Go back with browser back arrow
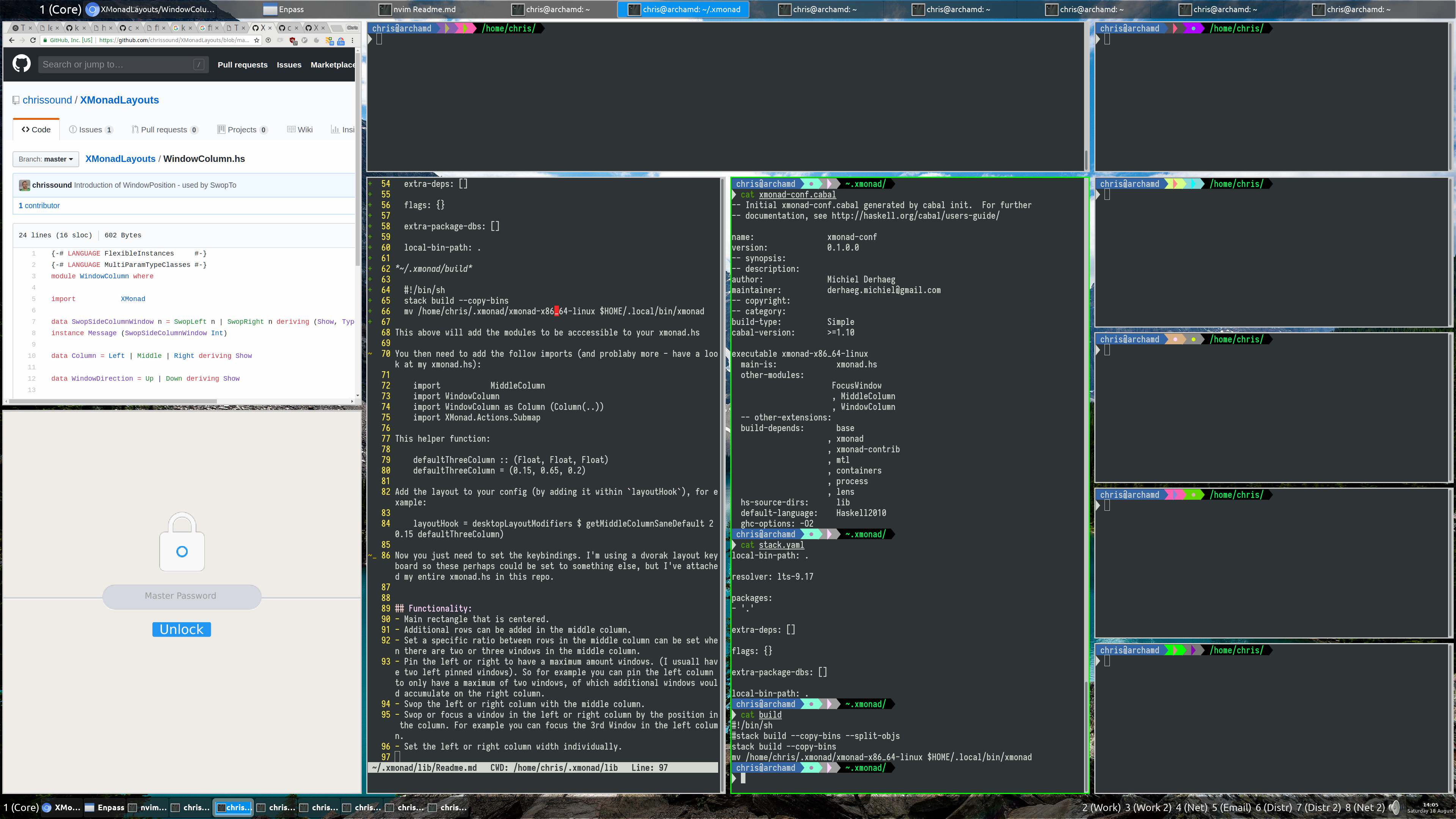Image resolution: width=1456 pixels, height=819 pixels. pos(12,40)
